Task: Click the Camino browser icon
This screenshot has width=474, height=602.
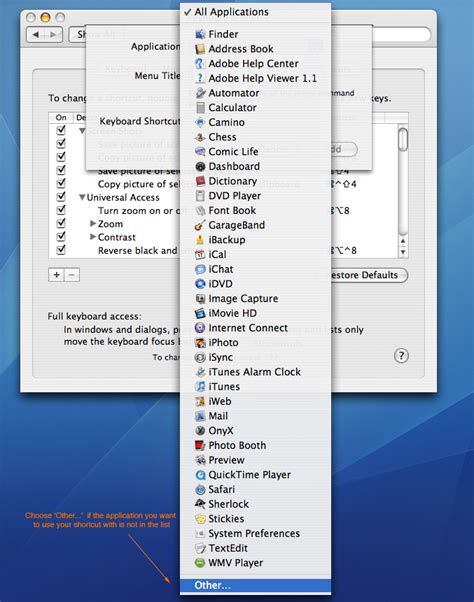Action: [200, 122]
